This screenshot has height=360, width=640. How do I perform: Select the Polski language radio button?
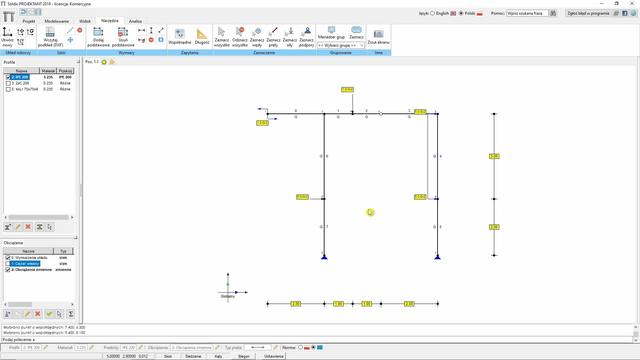(x=461, y=13)
